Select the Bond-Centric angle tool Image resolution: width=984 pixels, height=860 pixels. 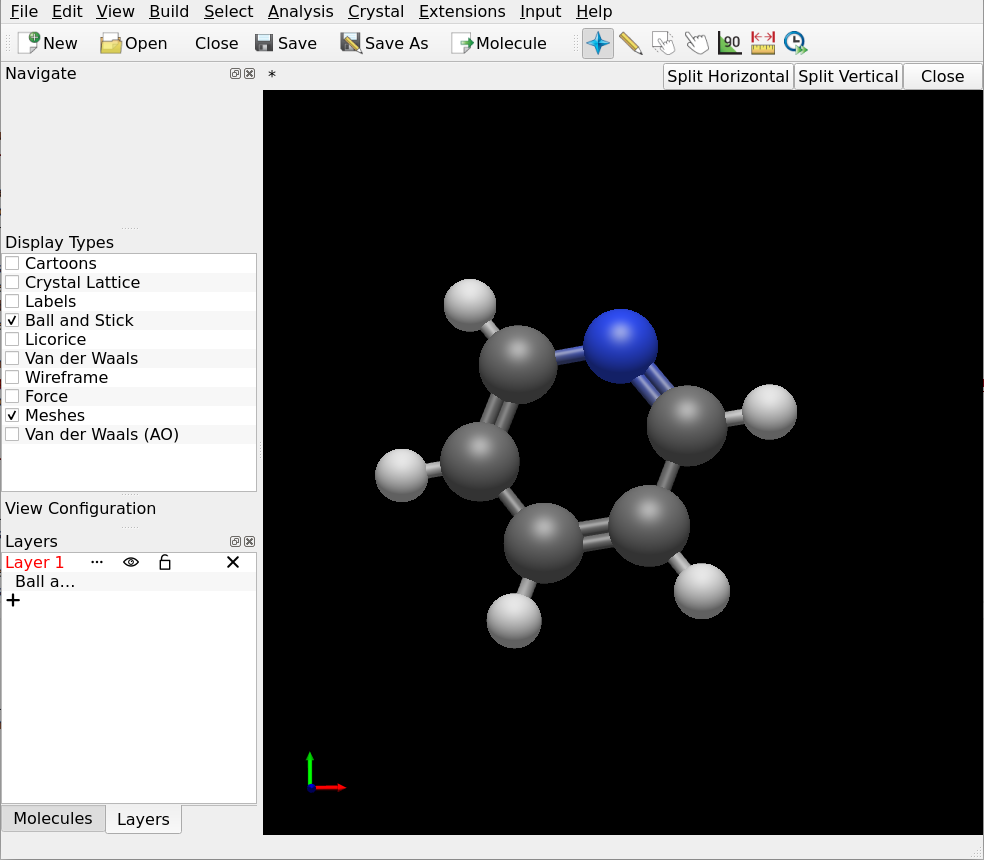point(729,43)
